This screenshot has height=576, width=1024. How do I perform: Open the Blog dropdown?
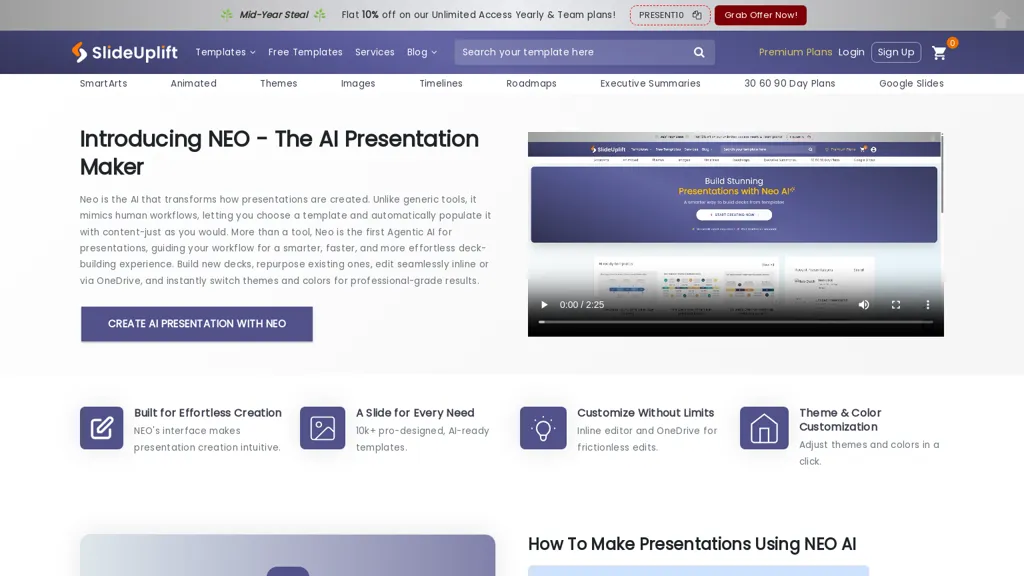[421, 52]
